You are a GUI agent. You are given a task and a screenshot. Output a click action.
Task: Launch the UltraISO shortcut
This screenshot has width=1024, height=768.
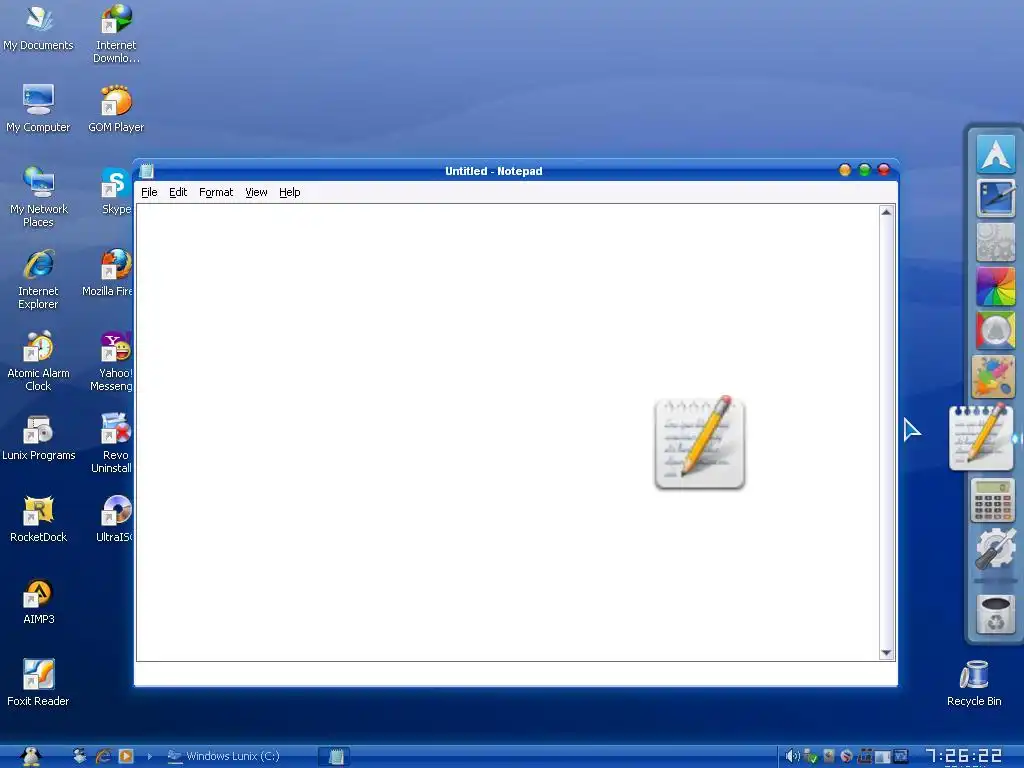pos(115,519)
